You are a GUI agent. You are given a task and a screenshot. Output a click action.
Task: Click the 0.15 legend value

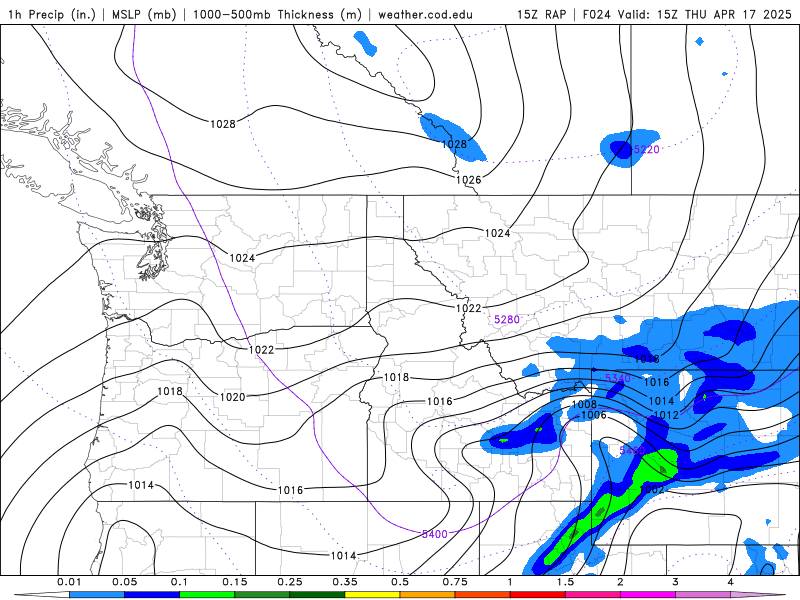click(x=235, y=582)
